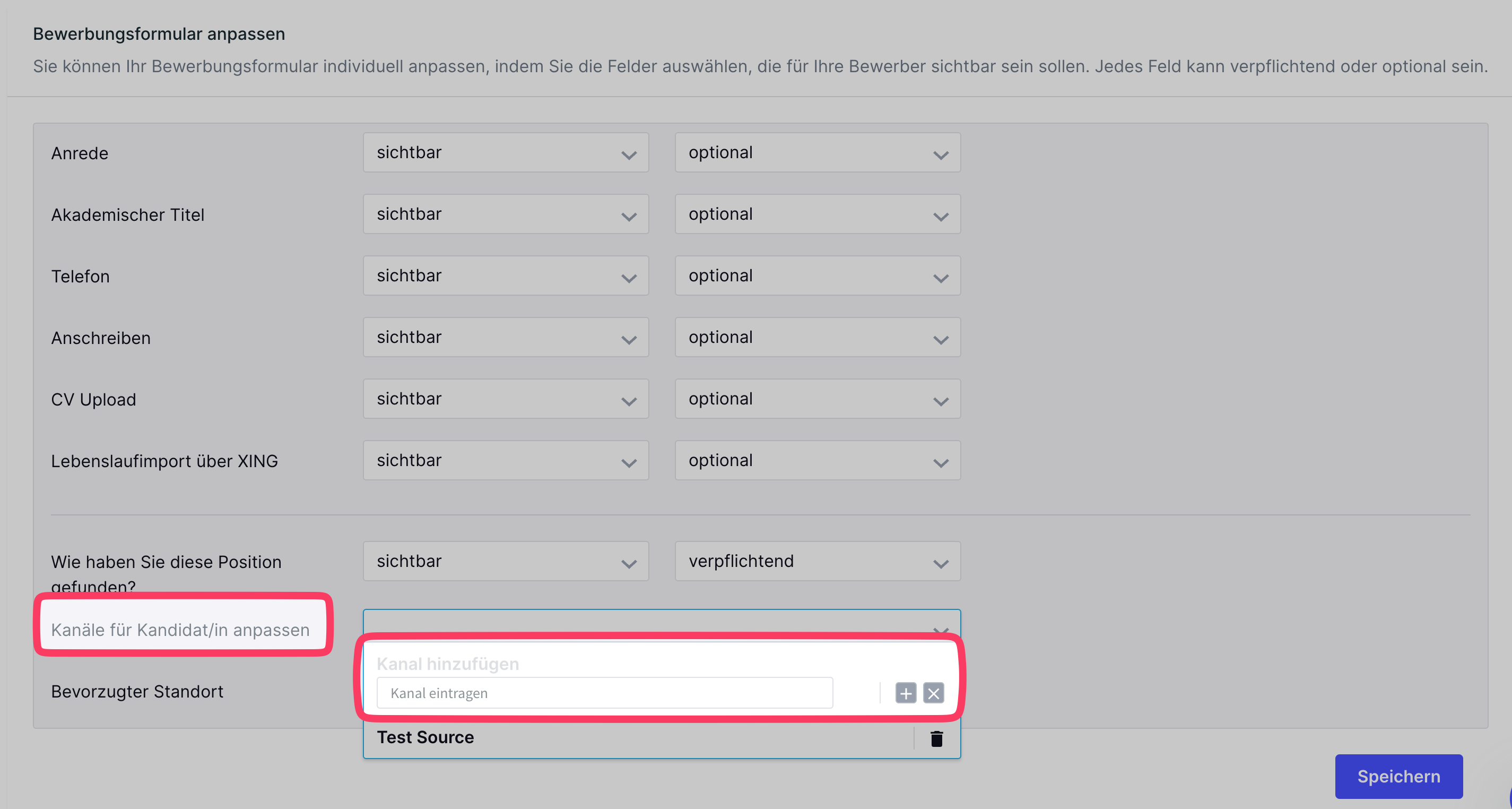Open Lebenslaufimport über XING visibility dropdown
The image size is (1512, 809).
(x=506, y=461)
